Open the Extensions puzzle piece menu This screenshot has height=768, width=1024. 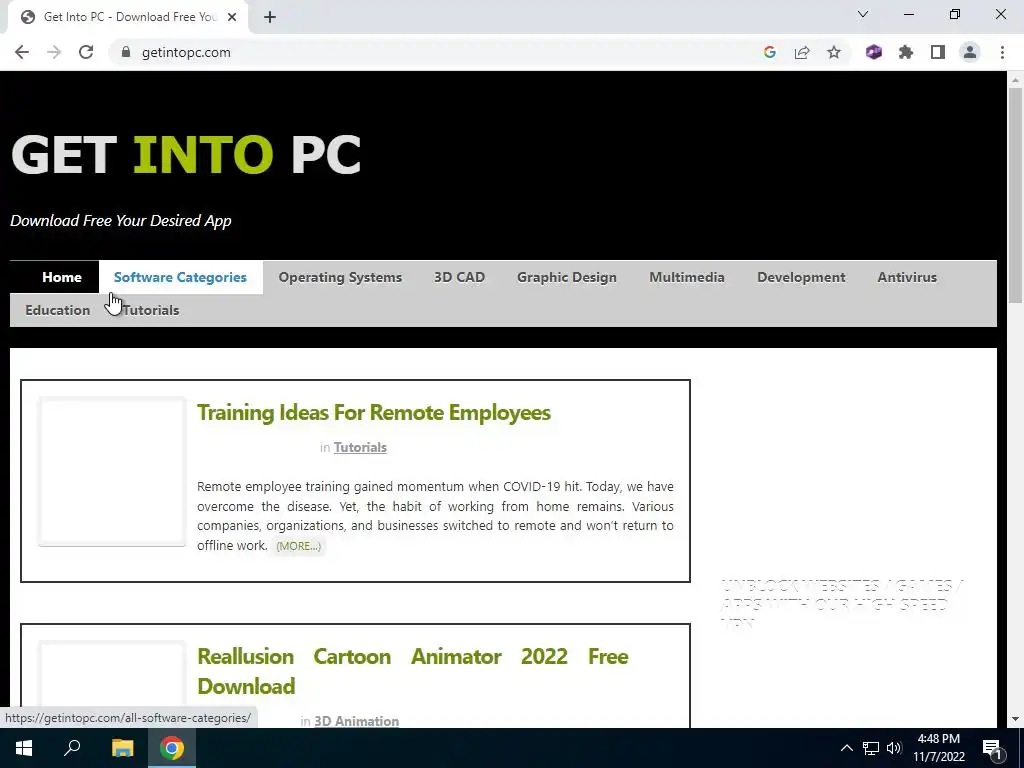pos(906,52)
